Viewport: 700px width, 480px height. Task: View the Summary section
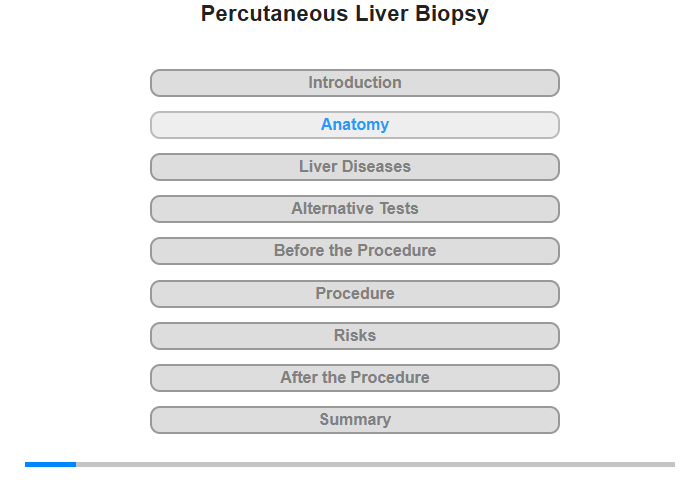pyautogui.click(x=355, y=420)
